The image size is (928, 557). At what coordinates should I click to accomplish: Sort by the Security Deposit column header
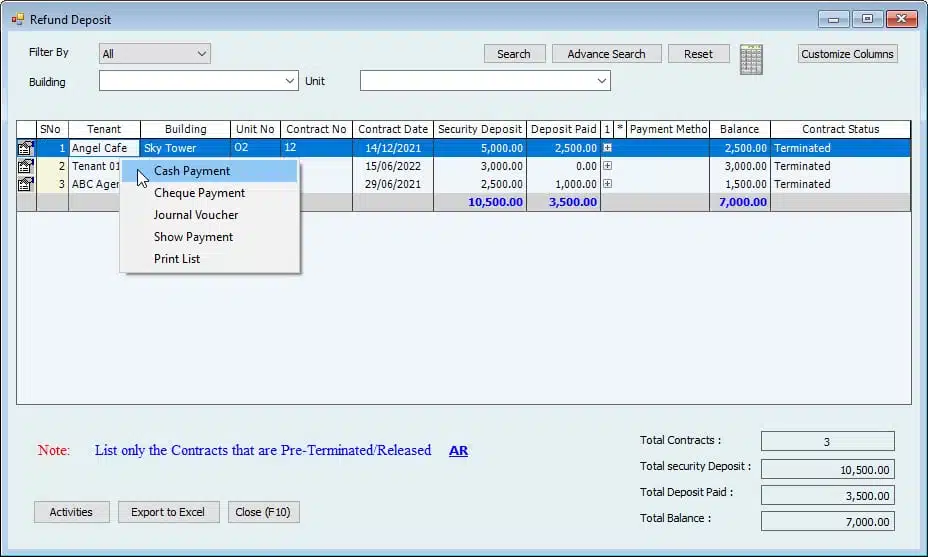coord(480,129)
